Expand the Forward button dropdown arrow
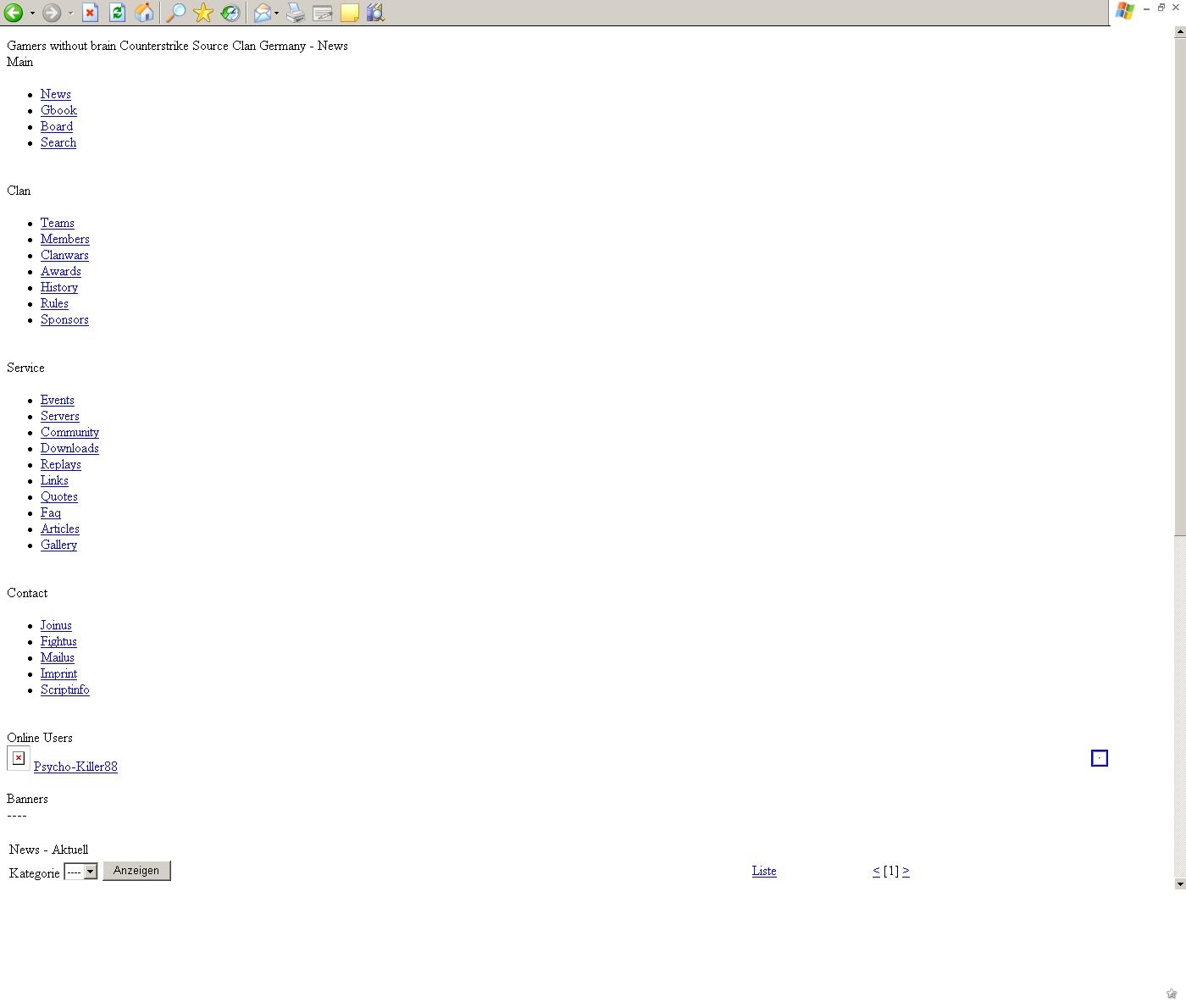Viewport: 1186px width, 1008px height. coord(71,13)
